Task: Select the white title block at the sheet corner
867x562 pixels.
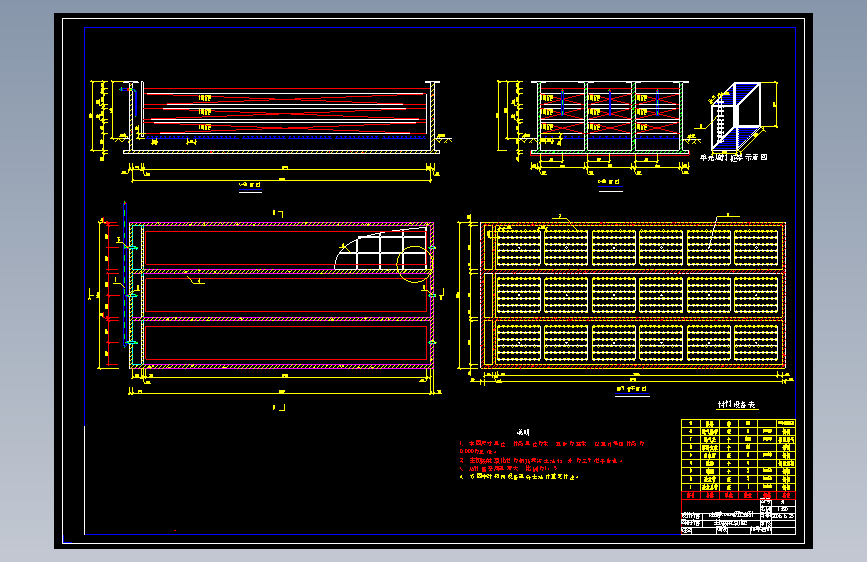Action: click(x=738, y=517)
